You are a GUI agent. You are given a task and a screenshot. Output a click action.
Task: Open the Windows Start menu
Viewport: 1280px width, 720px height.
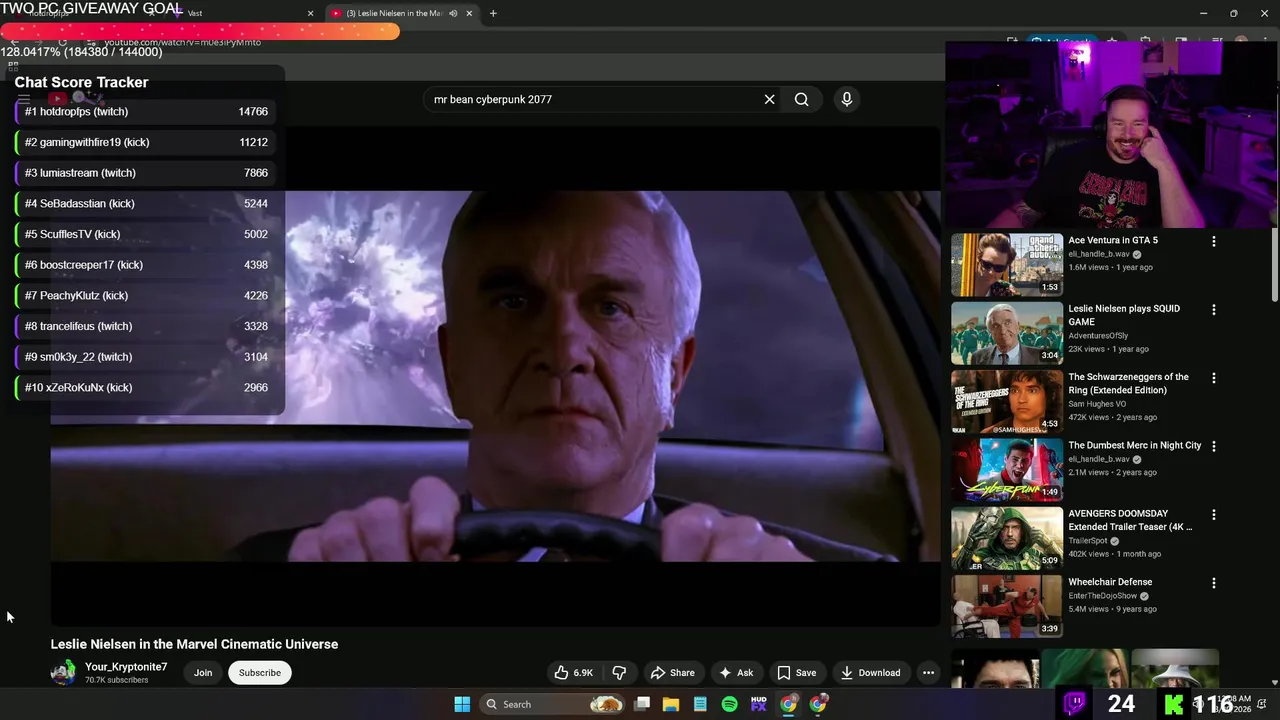pyautogui.click(x=462, y=704)
